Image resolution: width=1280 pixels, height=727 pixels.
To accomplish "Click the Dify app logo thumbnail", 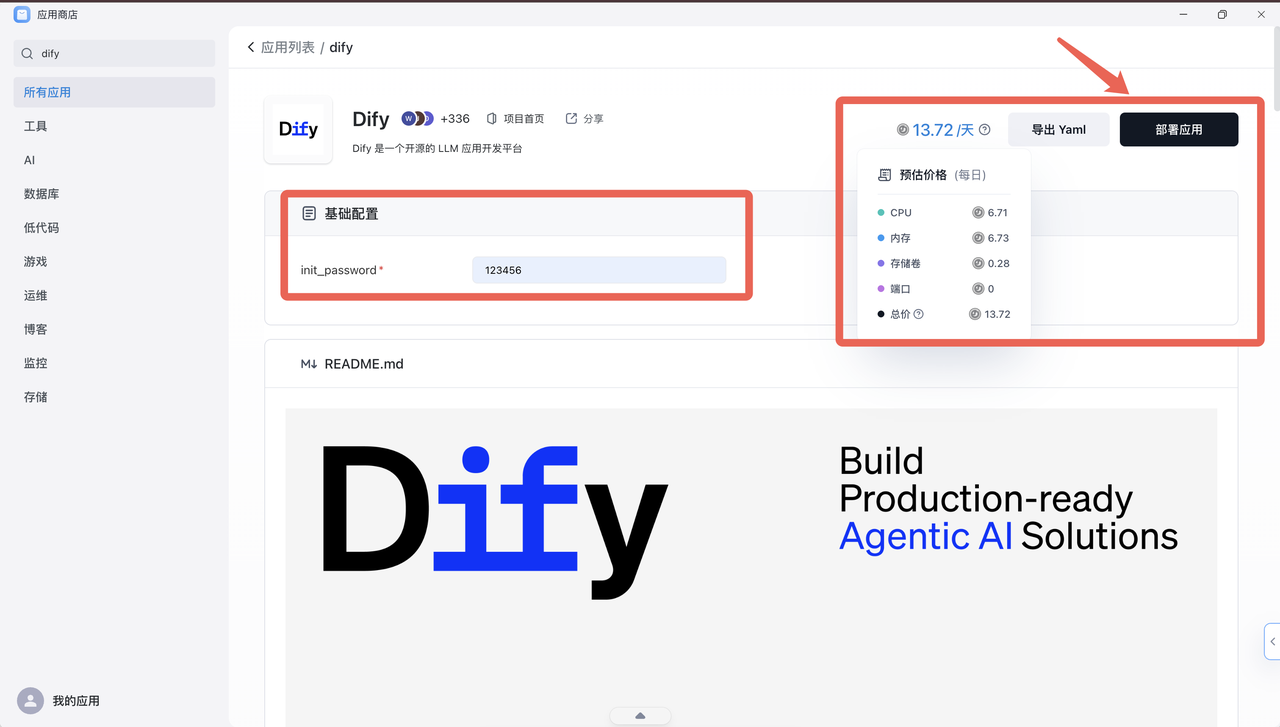I will click(x=298, y=129).
